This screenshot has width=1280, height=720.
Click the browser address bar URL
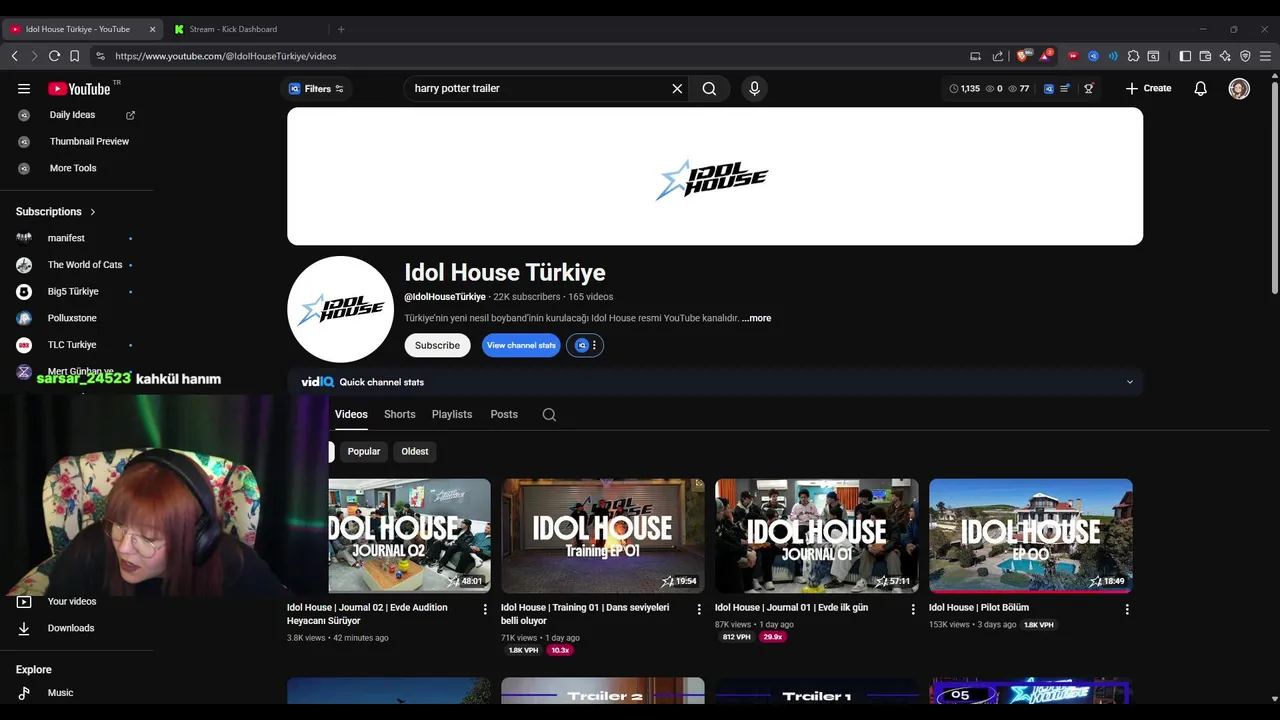point(225,56)
